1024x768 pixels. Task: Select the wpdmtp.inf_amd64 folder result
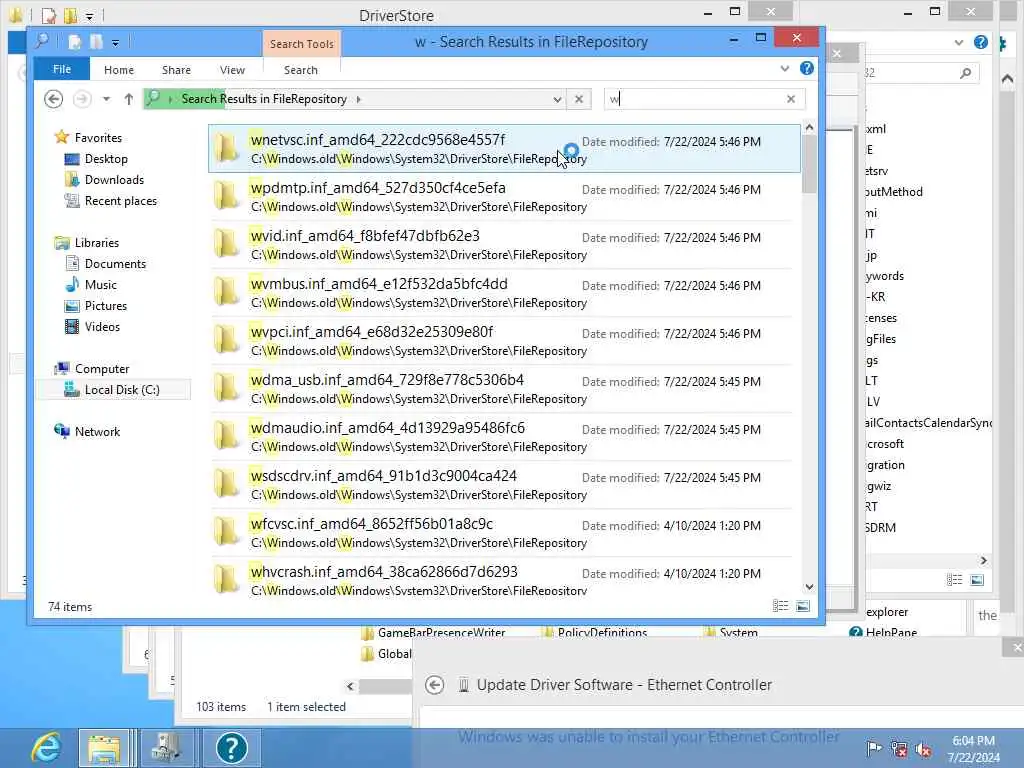tap(504, 197)
